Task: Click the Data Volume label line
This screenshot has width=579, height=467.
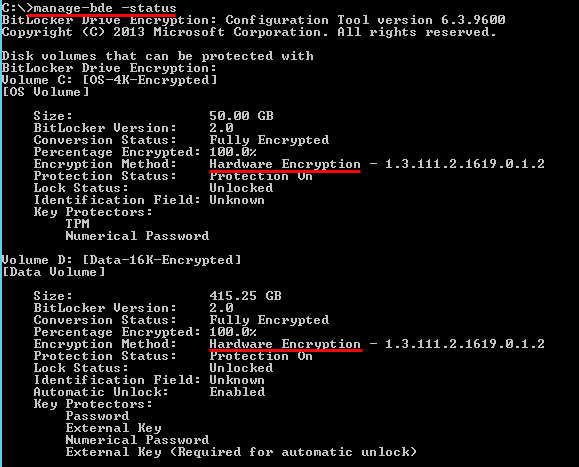Action: click(x=54, y=272)
